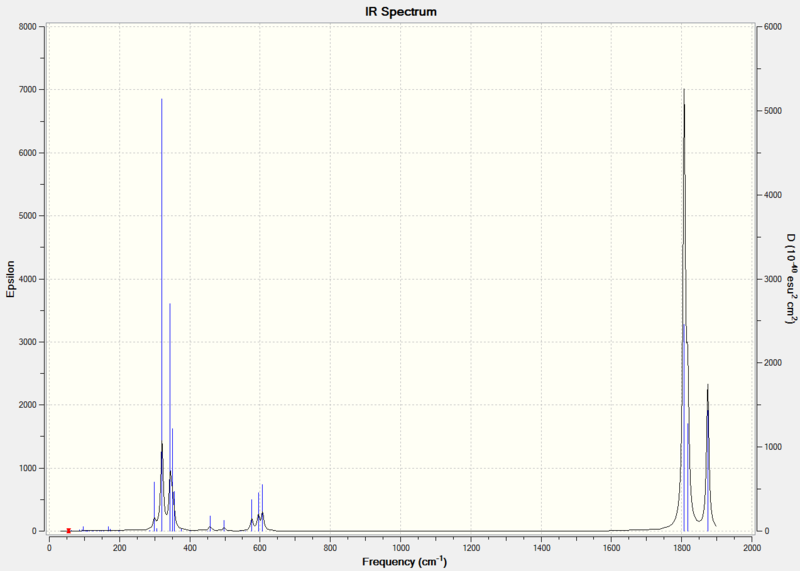This screenshot has width=800, height=571.
Task: Select the 1400 tick label on frequency axis
Action: click(541, 548)
